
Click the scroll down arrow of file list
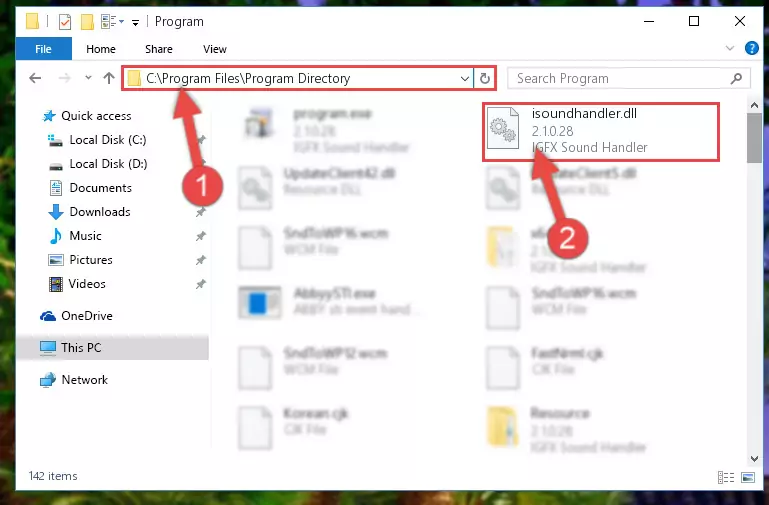point(754,458)
